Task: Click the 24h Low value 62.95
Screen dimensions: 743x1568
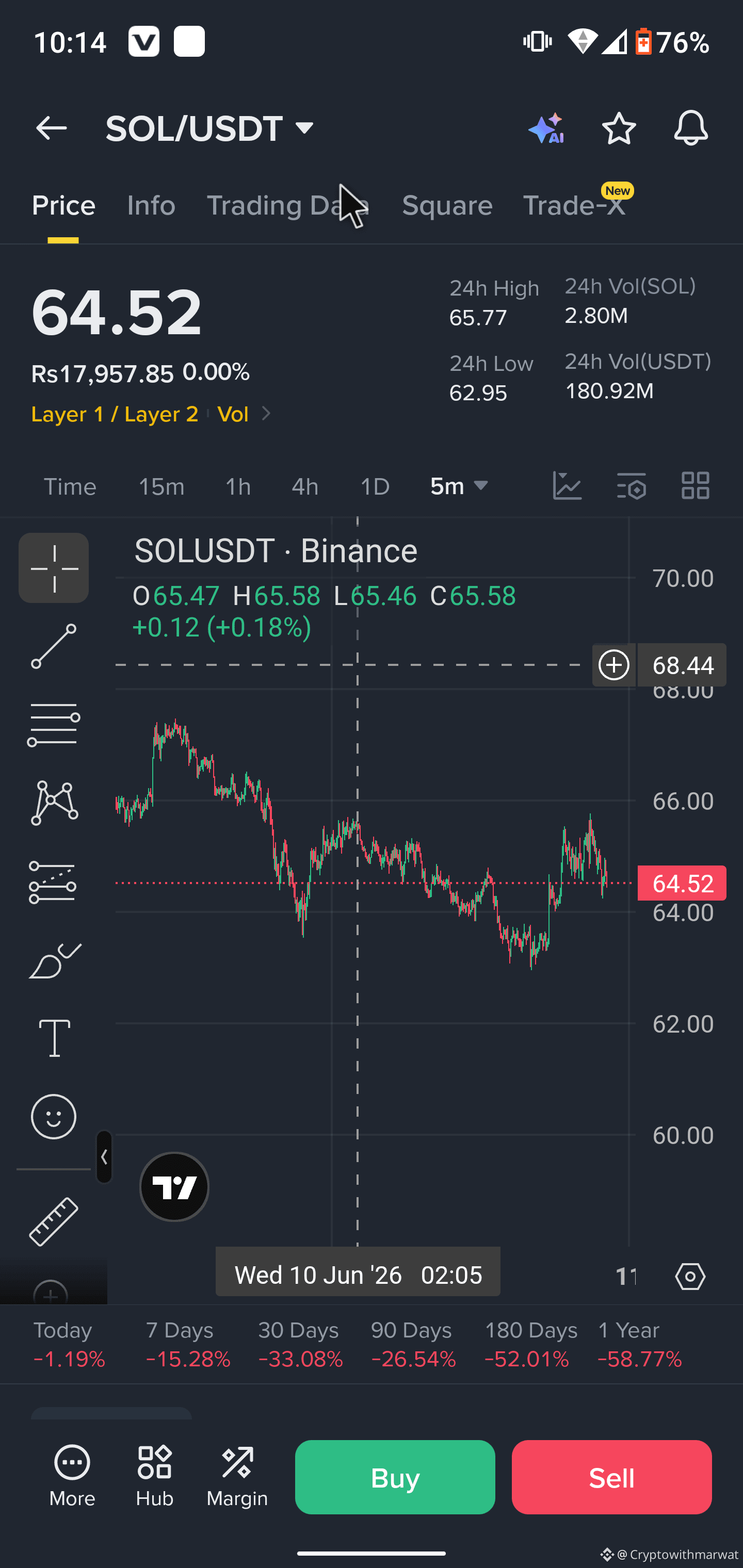Action: pyautogui.click(x=478, y=393)
